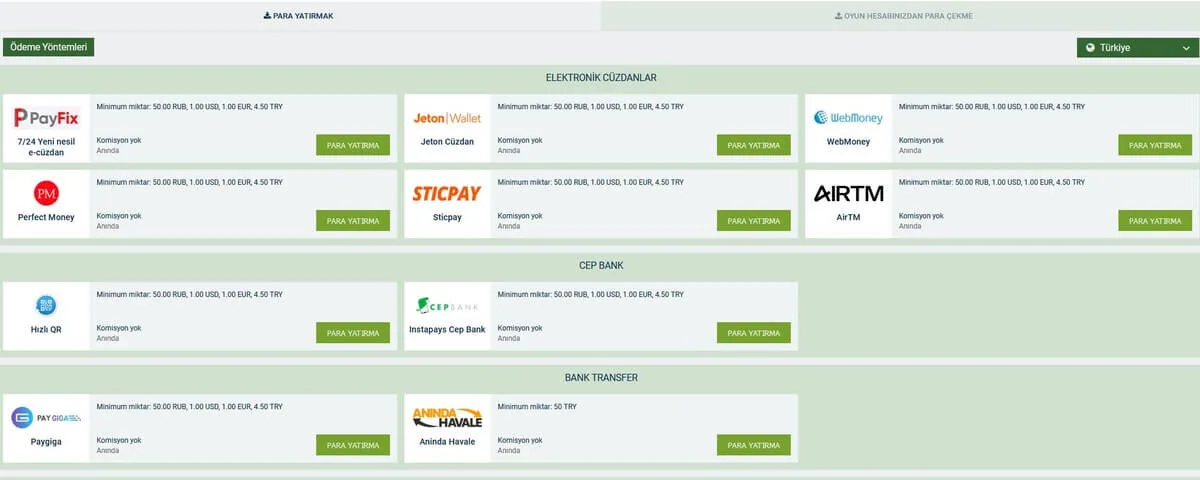Select the Sticpay logo
The image size is (1200, 480).
tap(447, 193)
